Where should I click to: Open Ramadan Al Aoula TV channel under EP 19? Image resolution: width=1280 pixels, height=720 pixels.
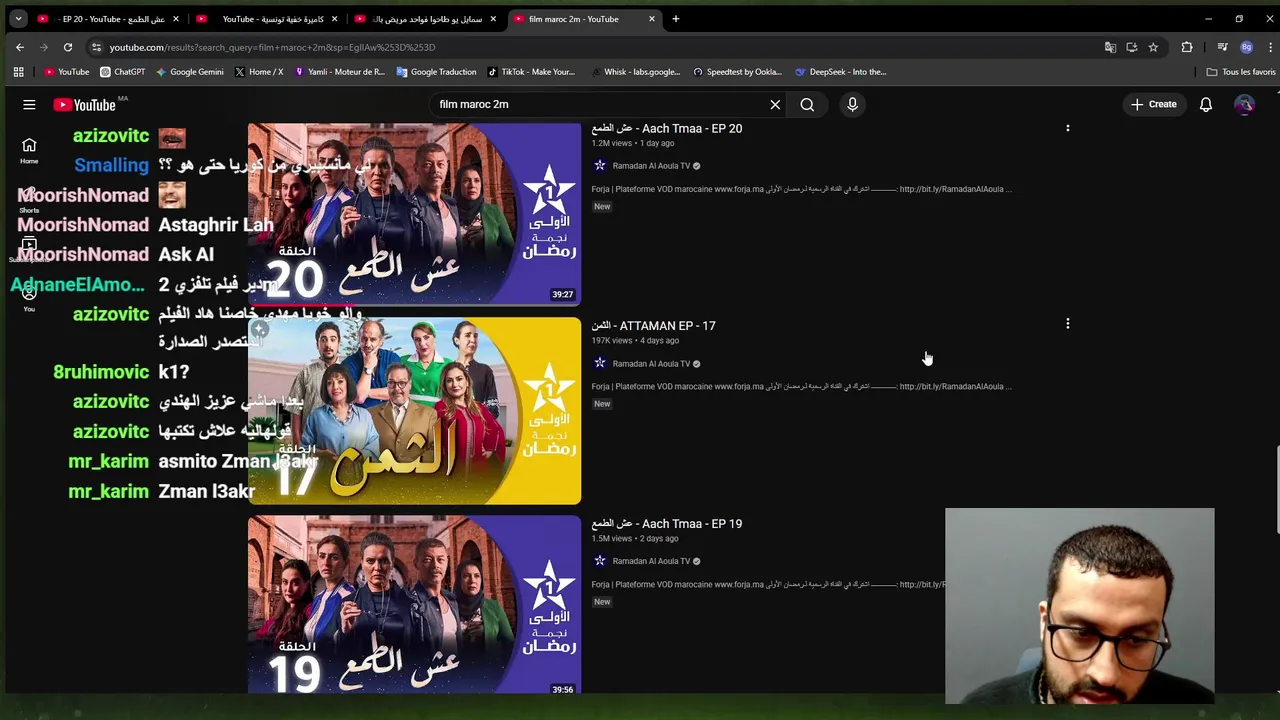(x=651, y=561)
